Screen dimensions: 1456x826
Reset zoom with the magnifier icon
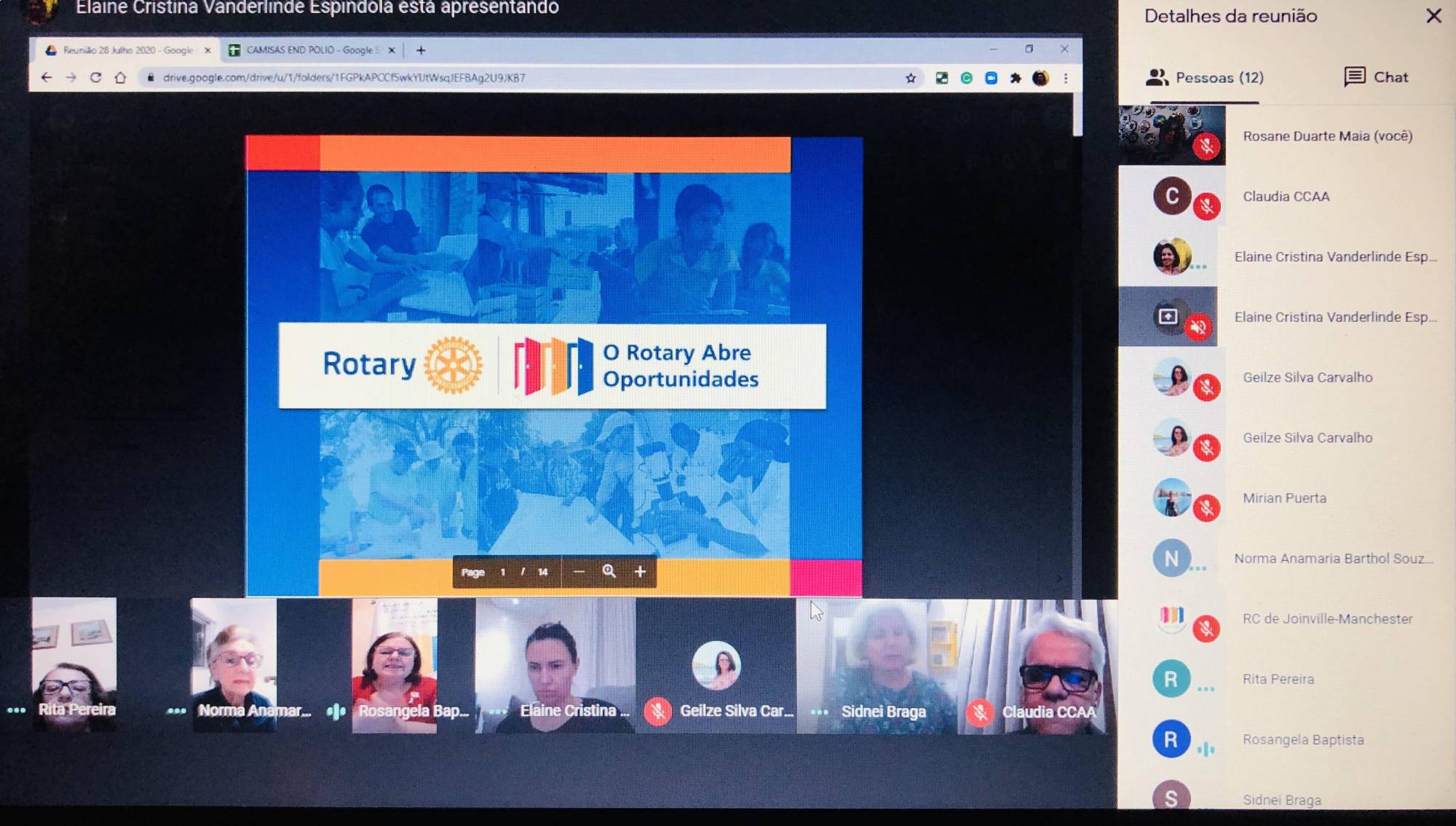tap(609, 572)
